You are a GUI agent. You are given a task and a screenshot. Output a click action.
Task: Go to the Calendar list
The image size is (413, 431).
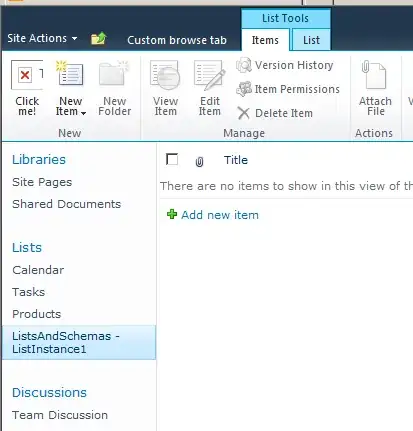pos(38,270)
